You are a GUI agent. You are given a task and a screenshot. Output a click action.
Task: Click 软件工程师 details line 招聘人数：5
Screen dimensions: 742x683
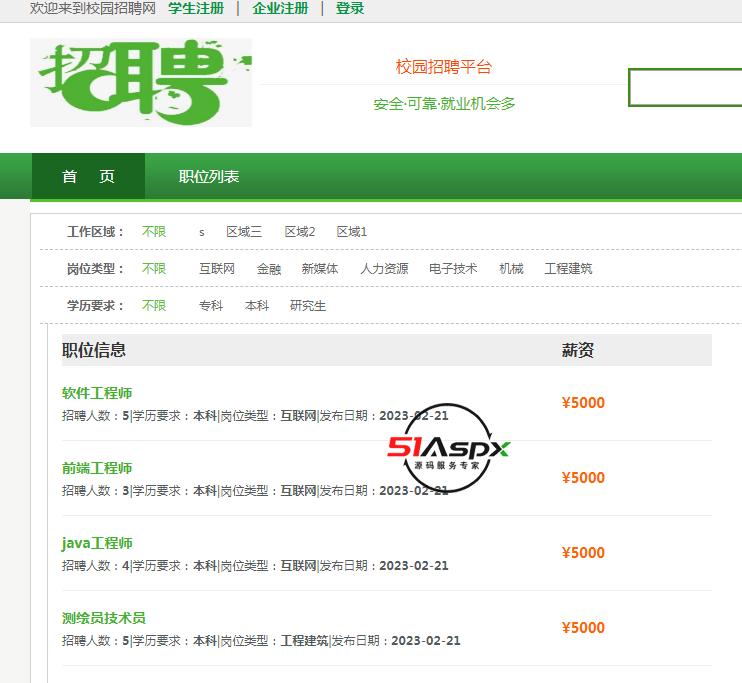pyautogui.click(x=255, y=416)
